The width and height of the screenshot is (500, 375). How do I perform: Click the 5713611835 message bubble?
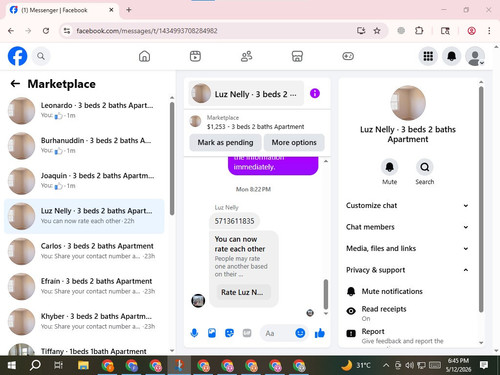click(234, 221)
